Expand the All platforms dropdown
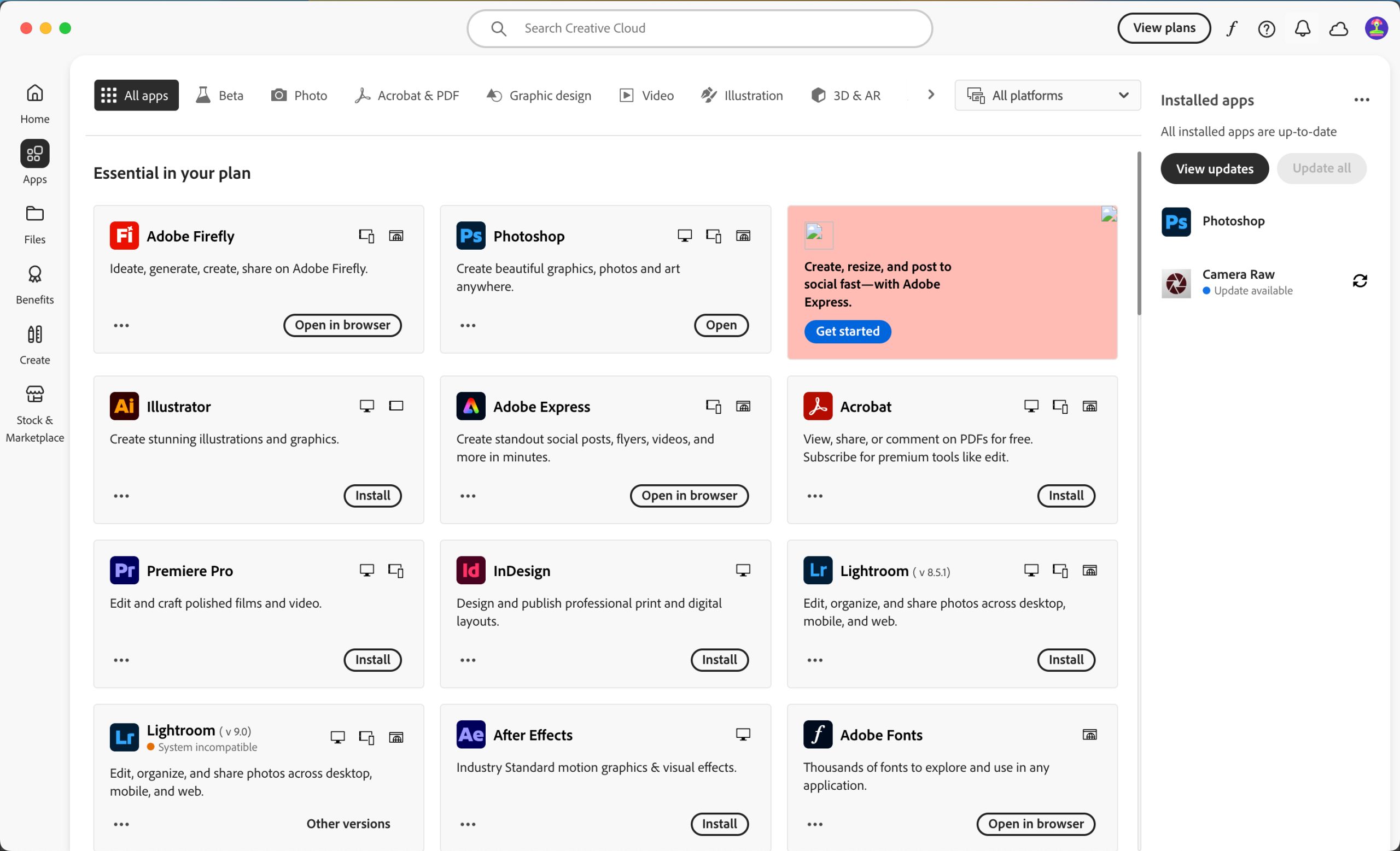The image size is (1400, 851). (1047, 96)
